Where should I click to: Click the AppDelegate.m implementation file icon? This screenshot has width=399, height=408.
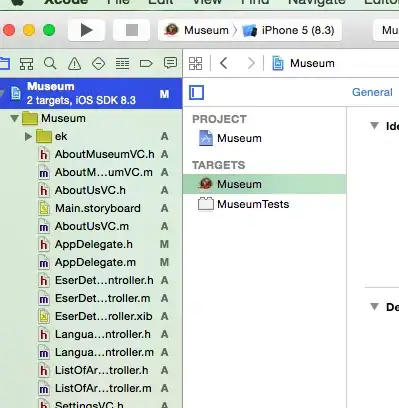(x=44, y=262)
